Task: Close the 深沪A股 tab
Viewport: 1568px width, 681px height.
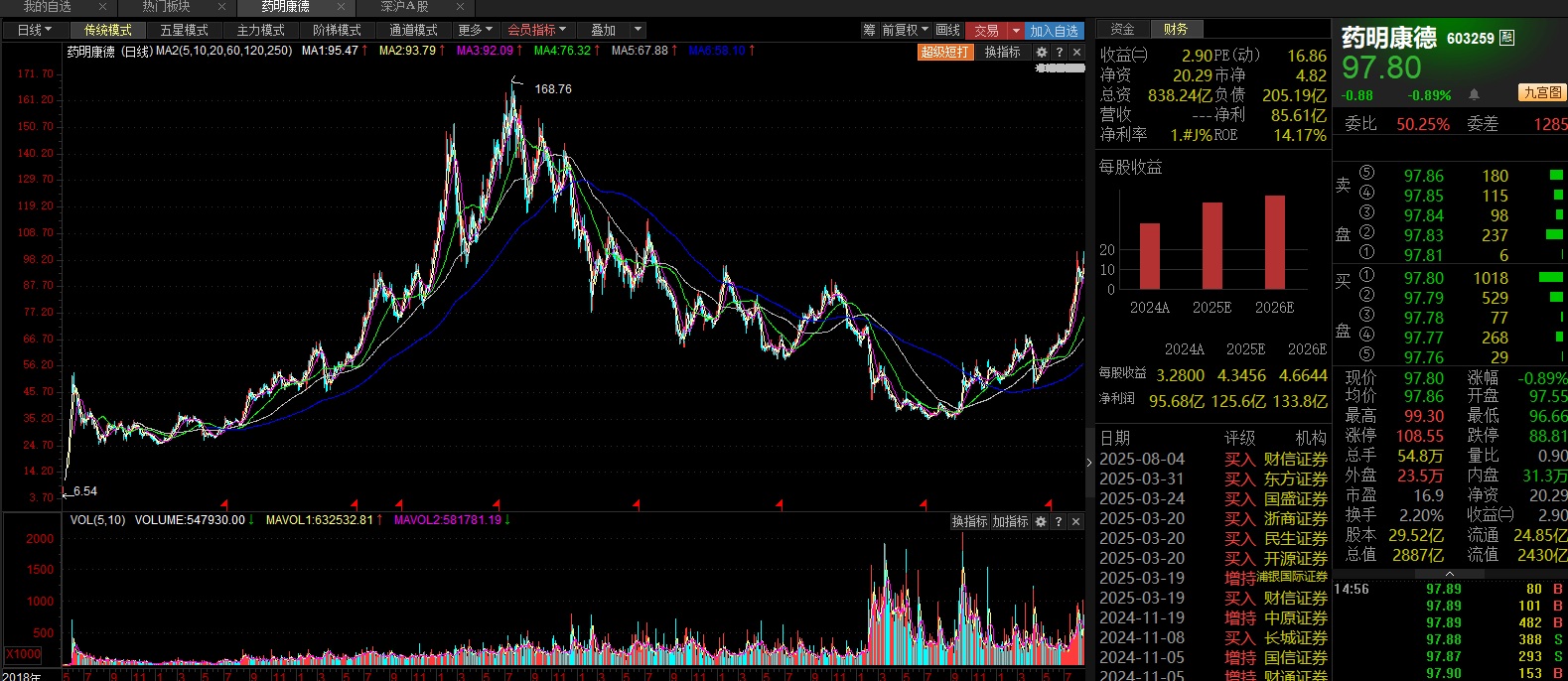Action: point(460,7)
